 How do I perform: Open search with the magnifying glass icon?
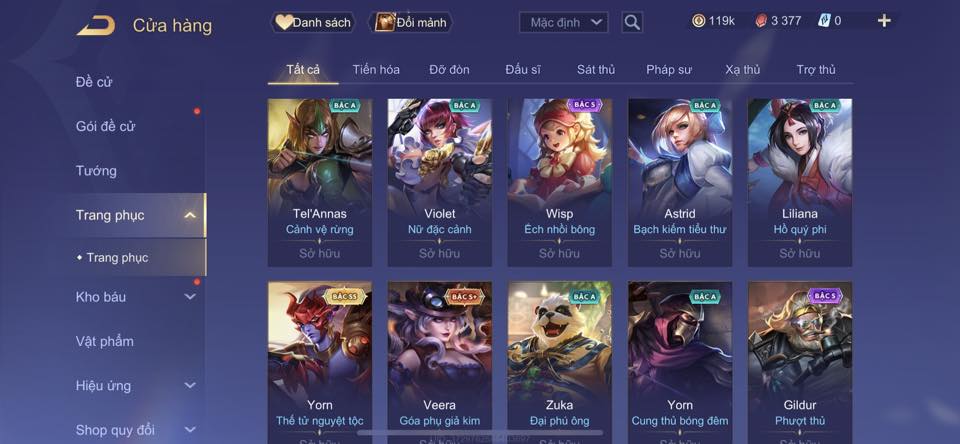[x=632, y=23]
